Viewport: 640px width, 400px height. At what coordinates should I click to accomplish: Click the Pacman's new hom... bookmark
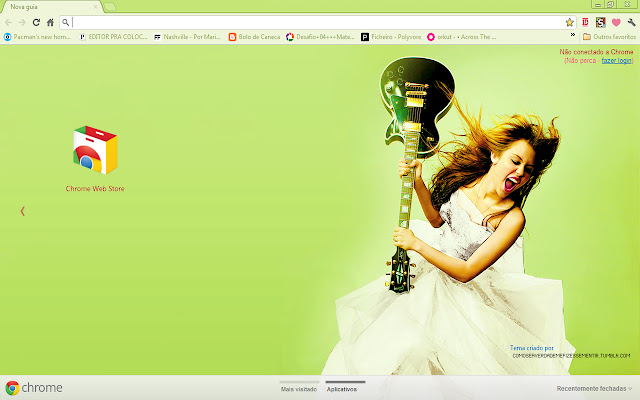[x=37, y=37]
